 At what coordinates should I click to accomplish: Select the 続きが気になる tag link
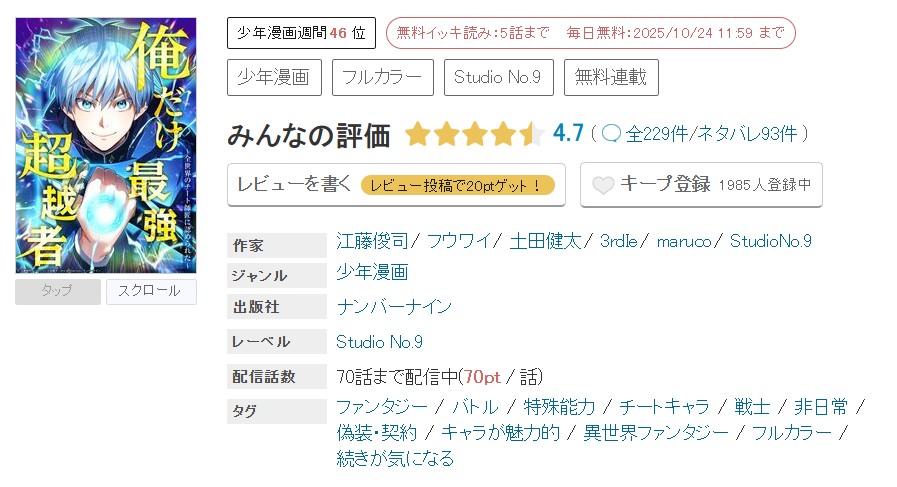point(395,459)
